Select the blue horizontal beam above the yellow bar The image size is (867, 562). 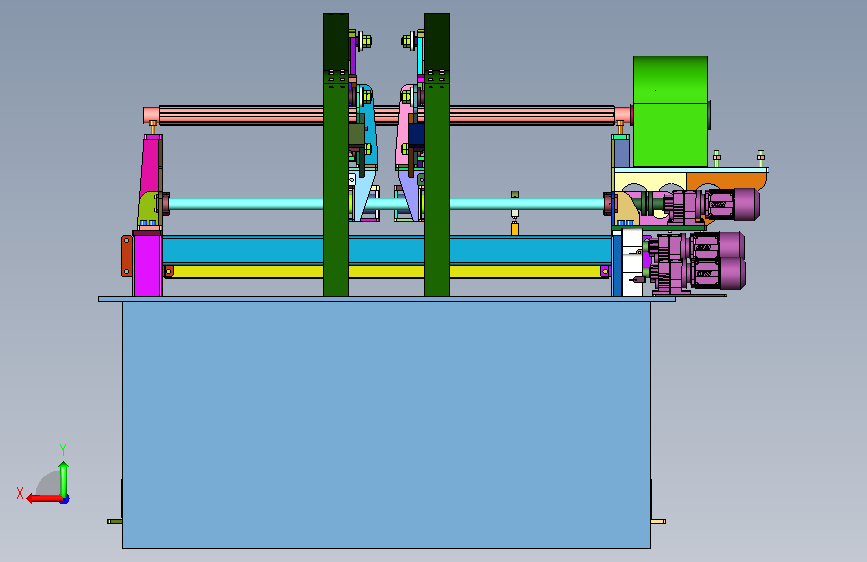(x=387, y=249)
